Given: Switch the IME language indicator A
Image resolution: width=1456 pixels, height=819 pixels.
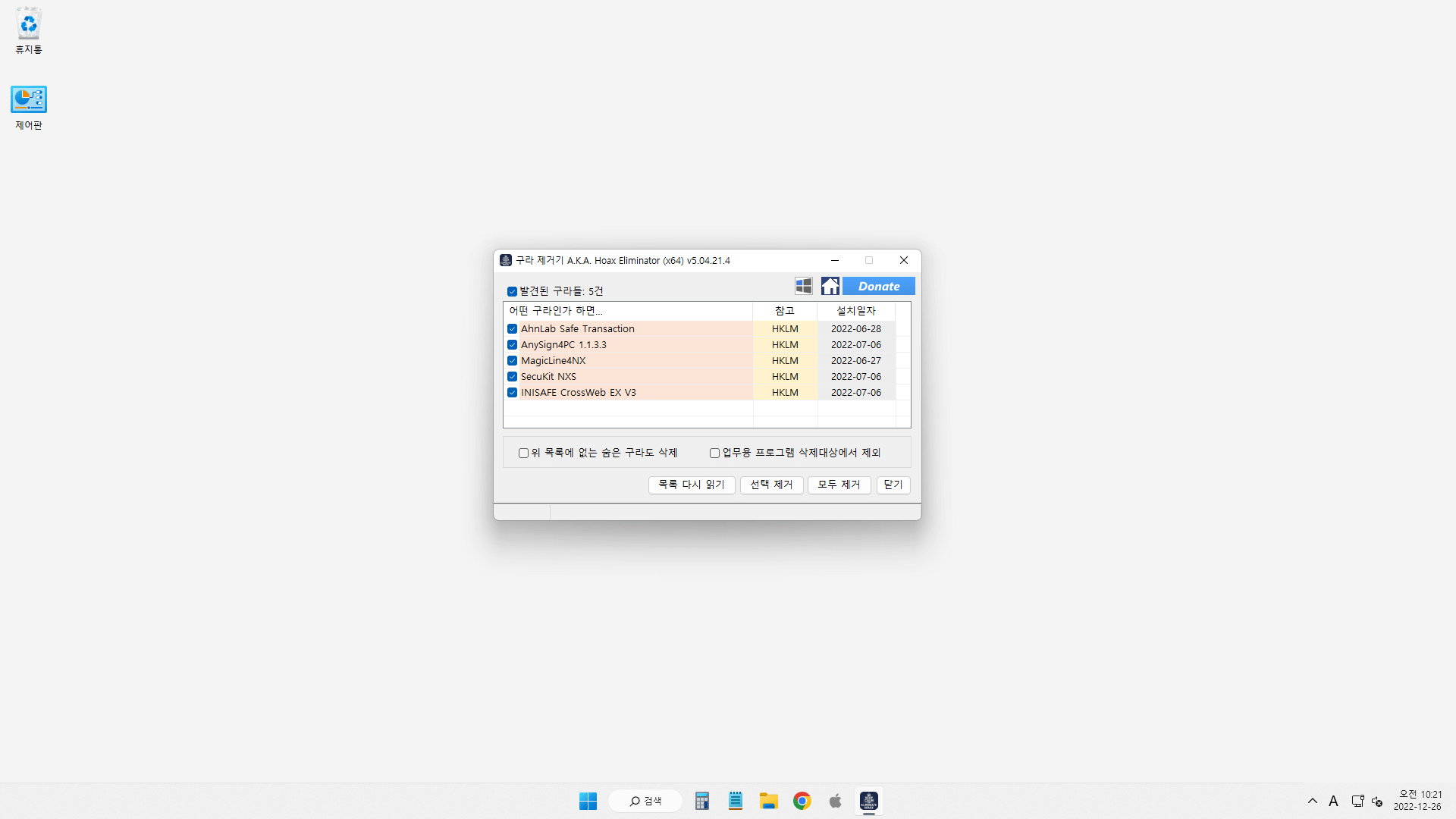Looking at the screenshot, I should [1334, 801].
